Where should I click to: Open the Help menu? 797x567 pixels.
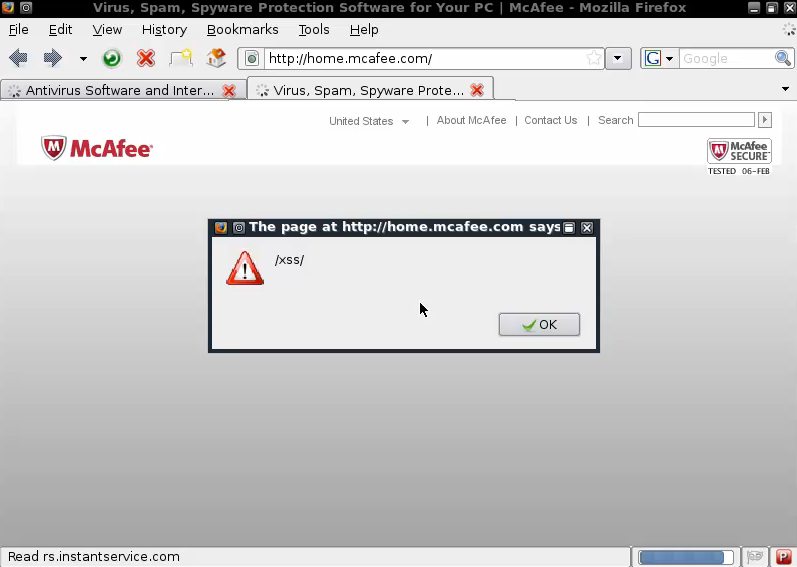[x=363, y=30]
